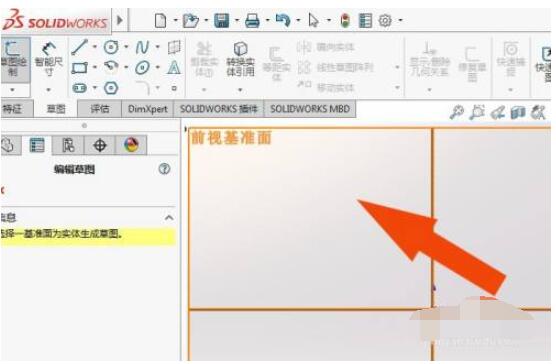
Task: Open the FeatureManager tree tab icon
Action: coord(8,145)
